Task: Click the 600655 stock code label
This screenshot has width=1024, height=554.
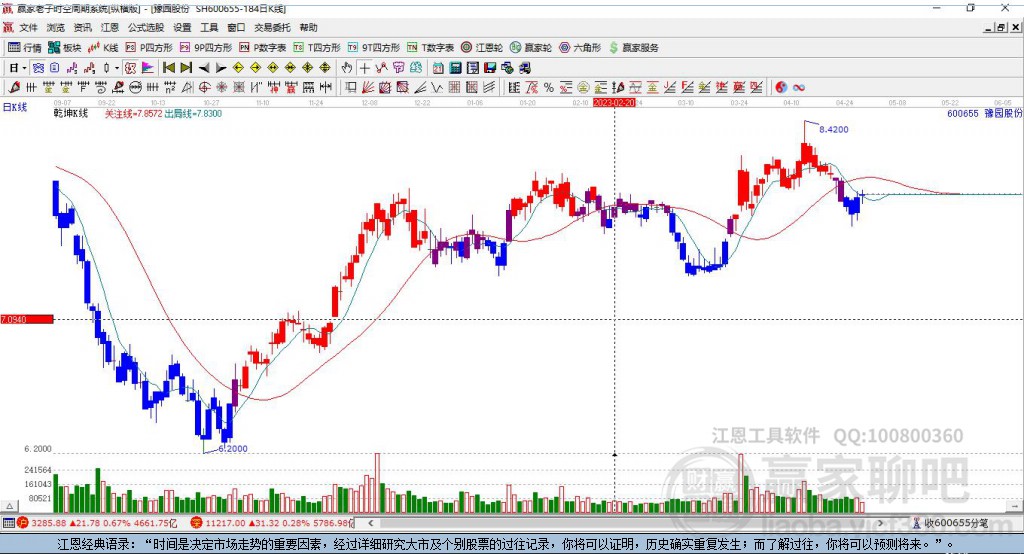Action: (x=963, y=114)
